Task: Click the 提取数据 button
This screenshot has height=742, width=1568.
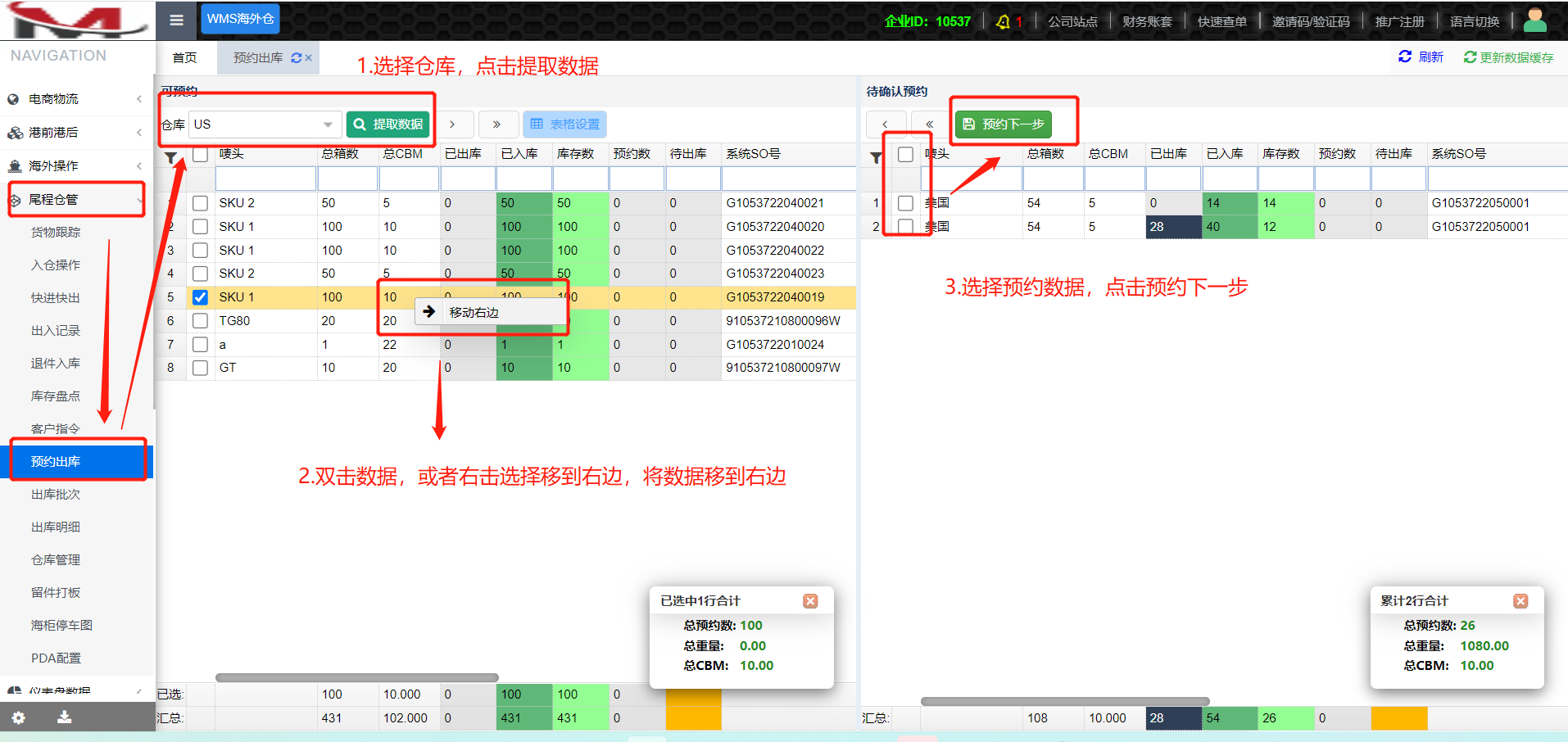Action: point(388,124)
